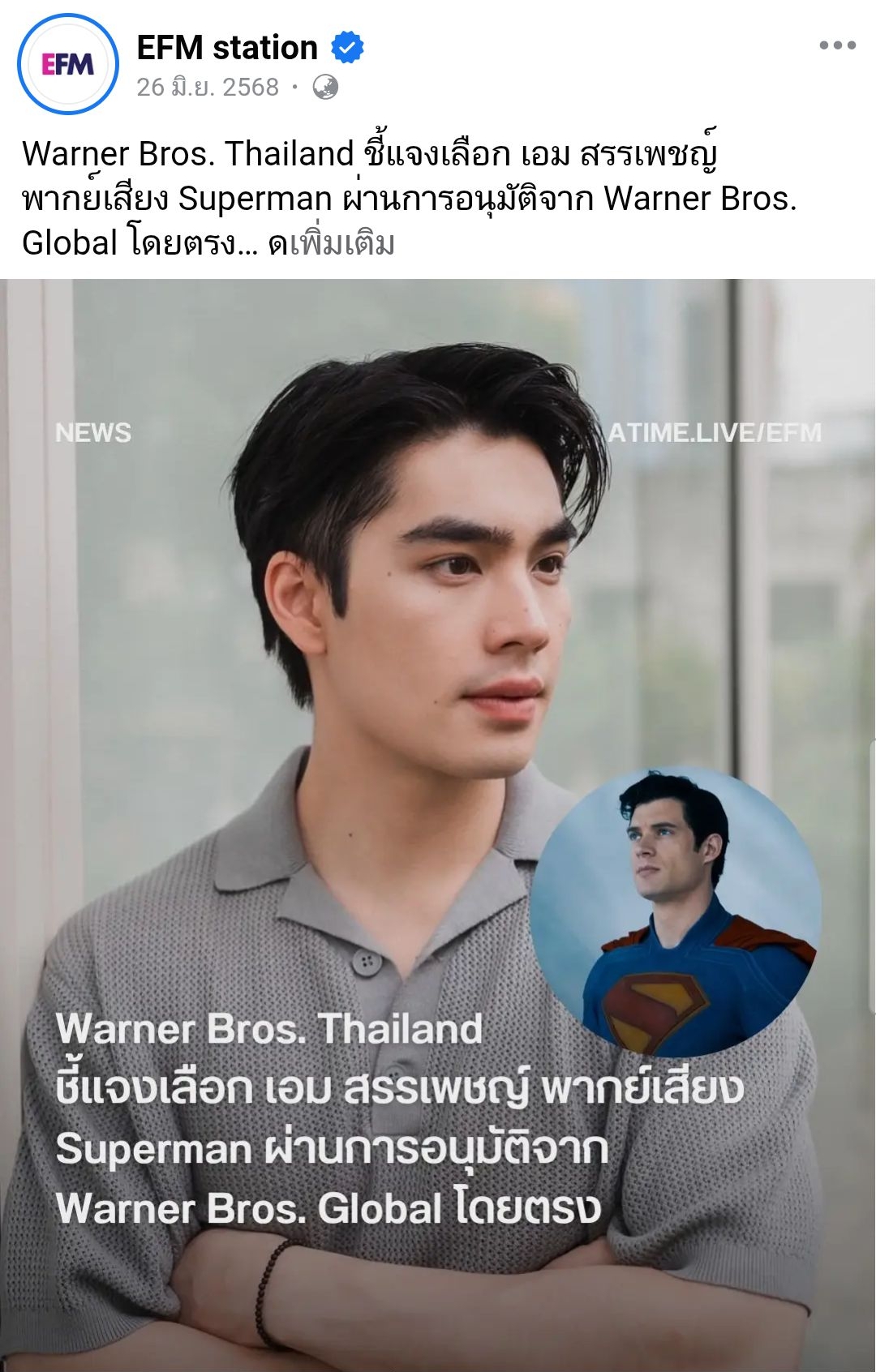Viewport: 876px width, 1372px height.
Task: Click the word Superman in the caption
Action: click(x=255, y=199)
